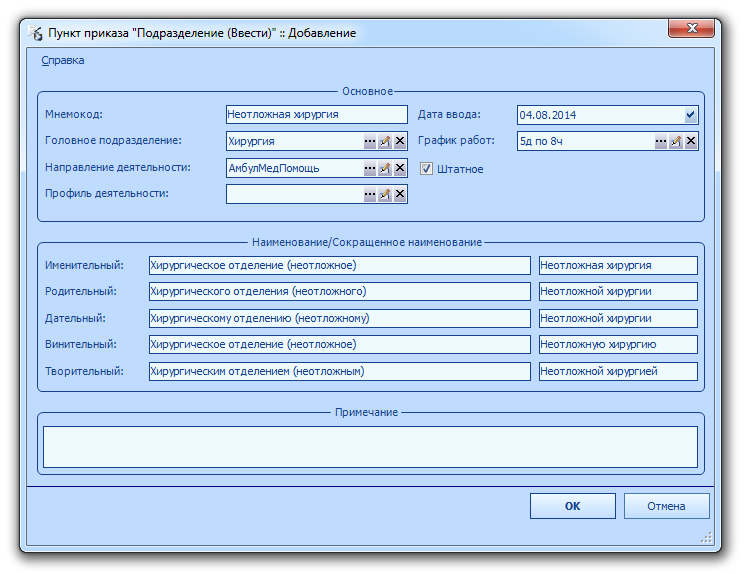Viewport: 745px width, 574px height.
Task: Close the dialog window
Action: point(691,28)
